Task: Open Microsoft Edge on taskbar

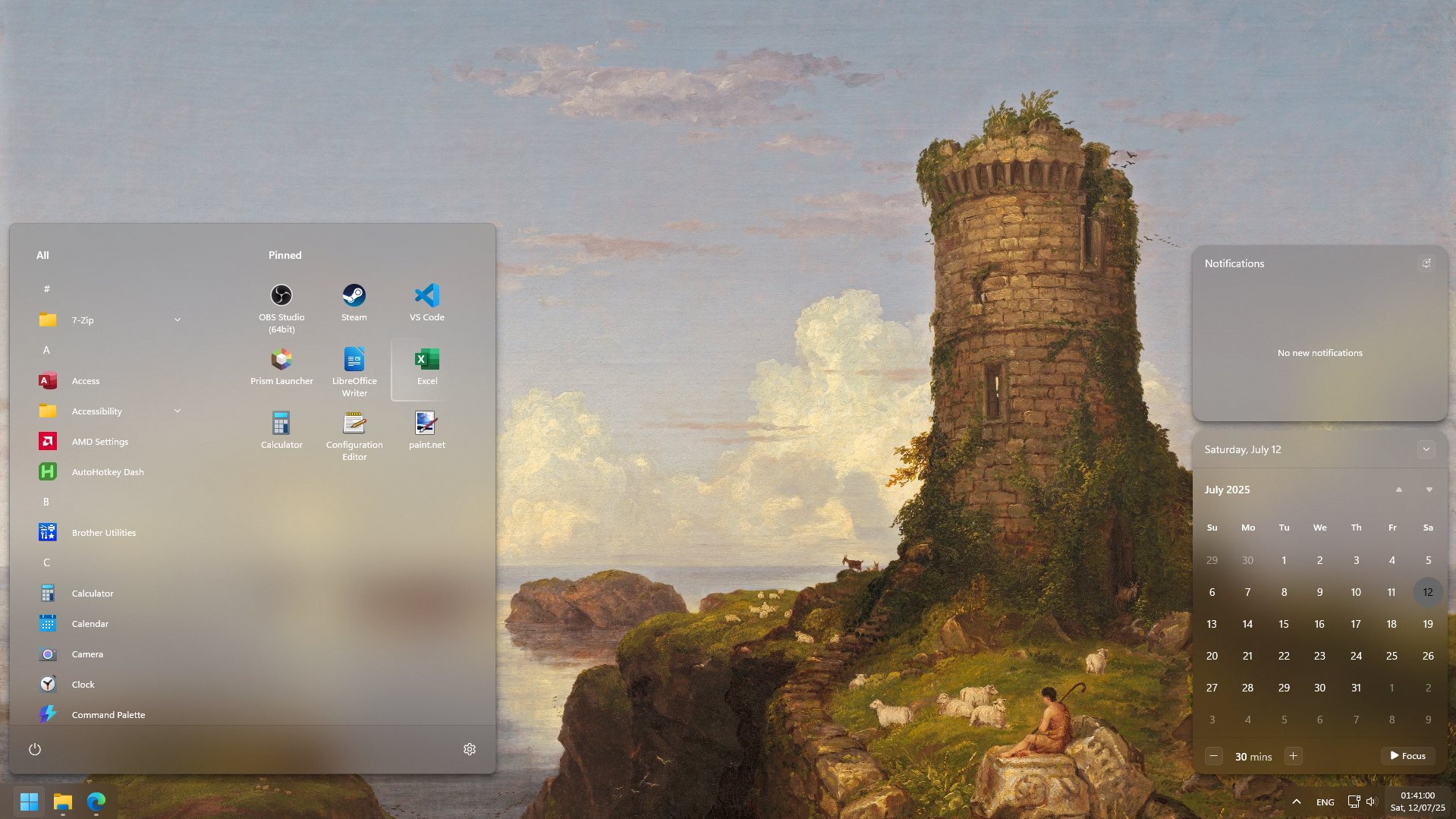Action: click(96, 802)
